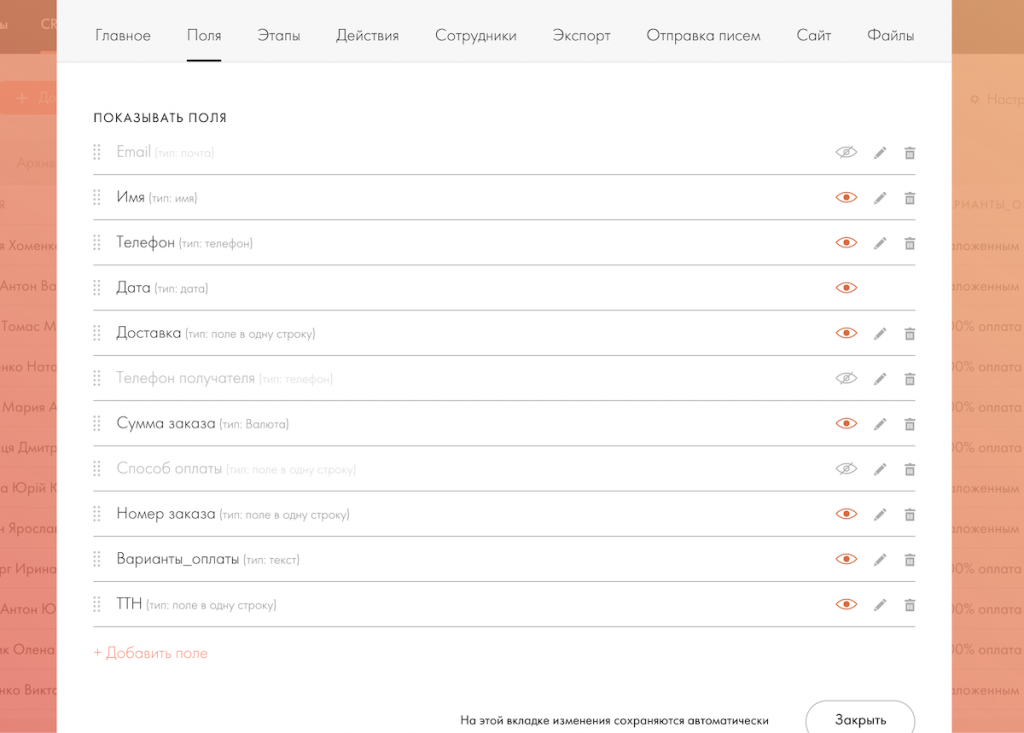Click drag handle beside Доставка field

click(x=97, y=333)
